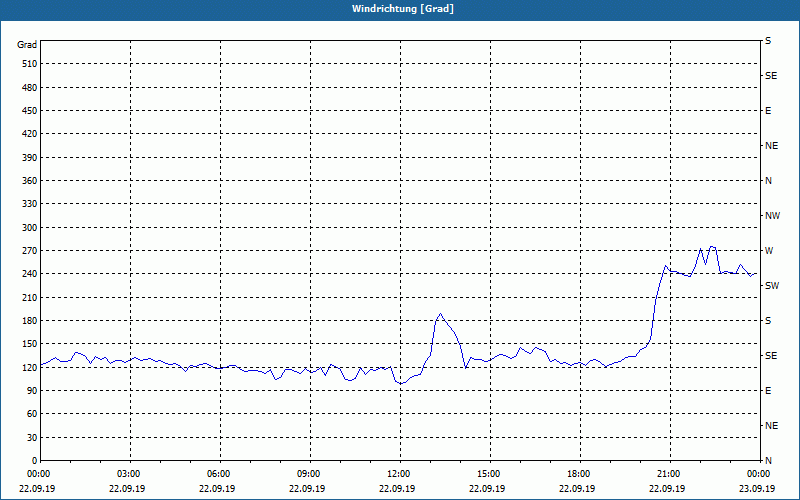Click the 18:00 time axis label
800x500 pixels.
(578, 474)
